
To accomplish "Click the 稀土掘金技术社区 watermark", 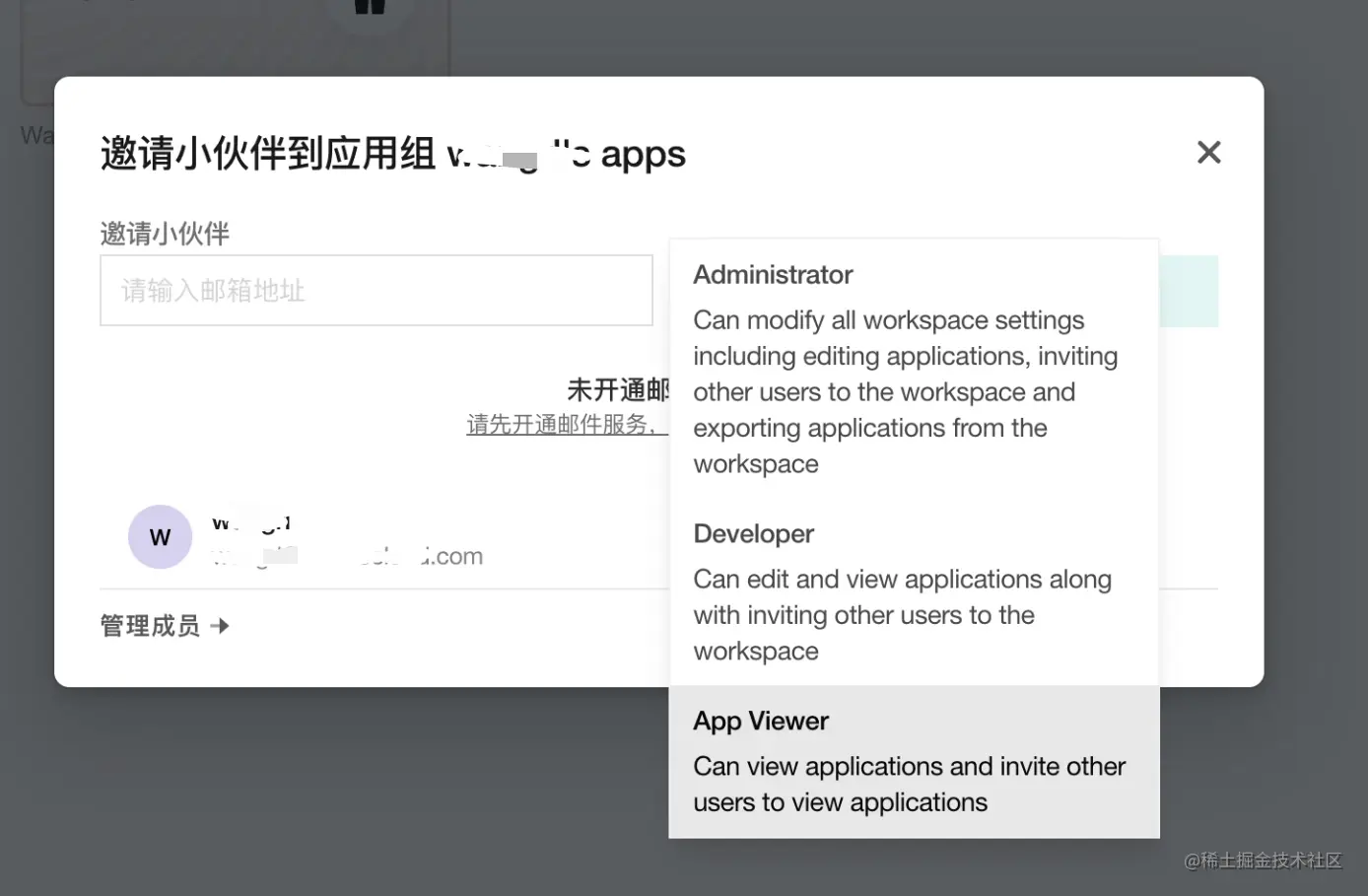I will (x=1265, y=861).
